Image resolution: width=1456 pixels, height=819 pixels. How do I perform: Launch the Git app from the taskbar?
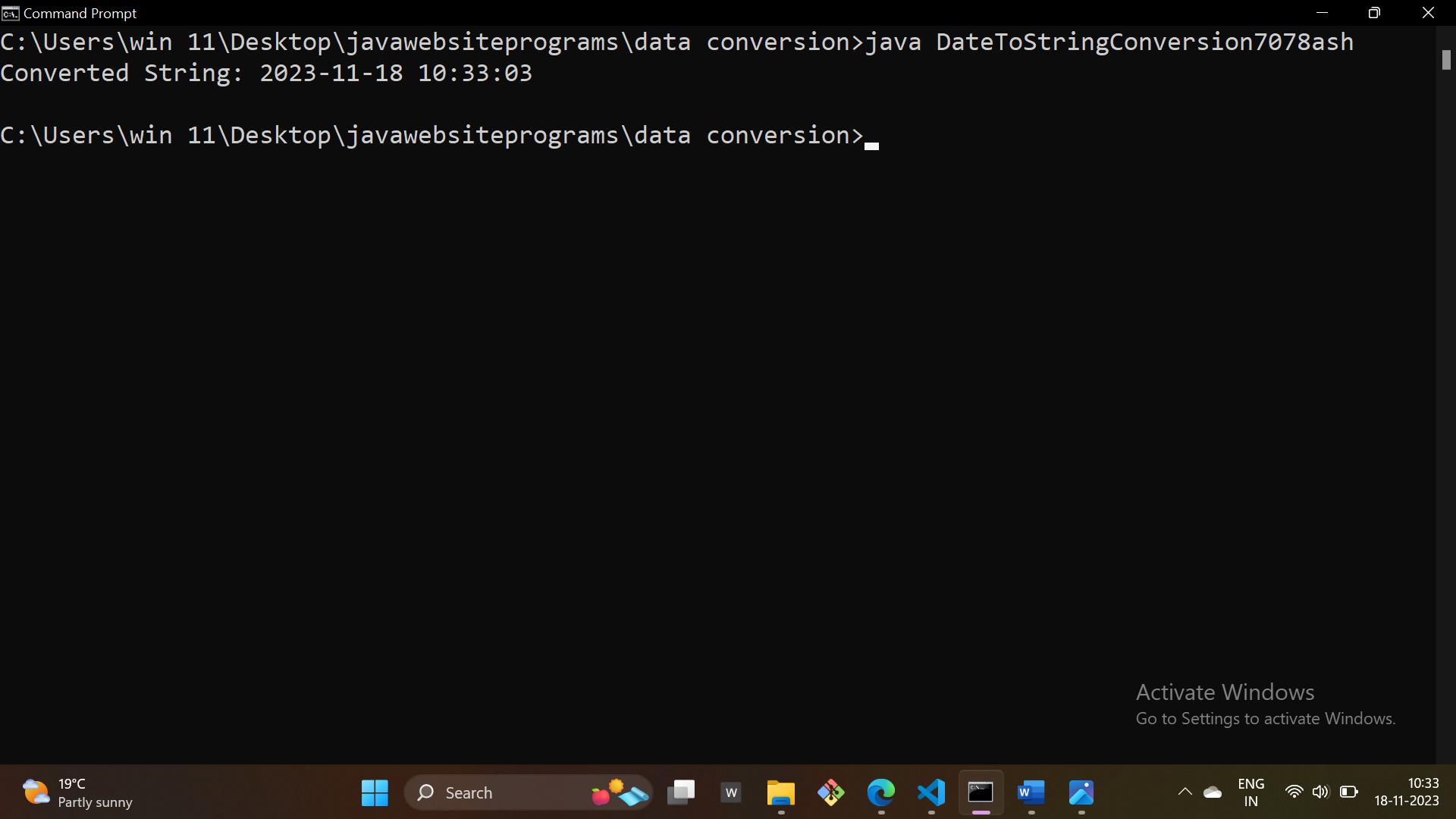click(x=830, y=792)
